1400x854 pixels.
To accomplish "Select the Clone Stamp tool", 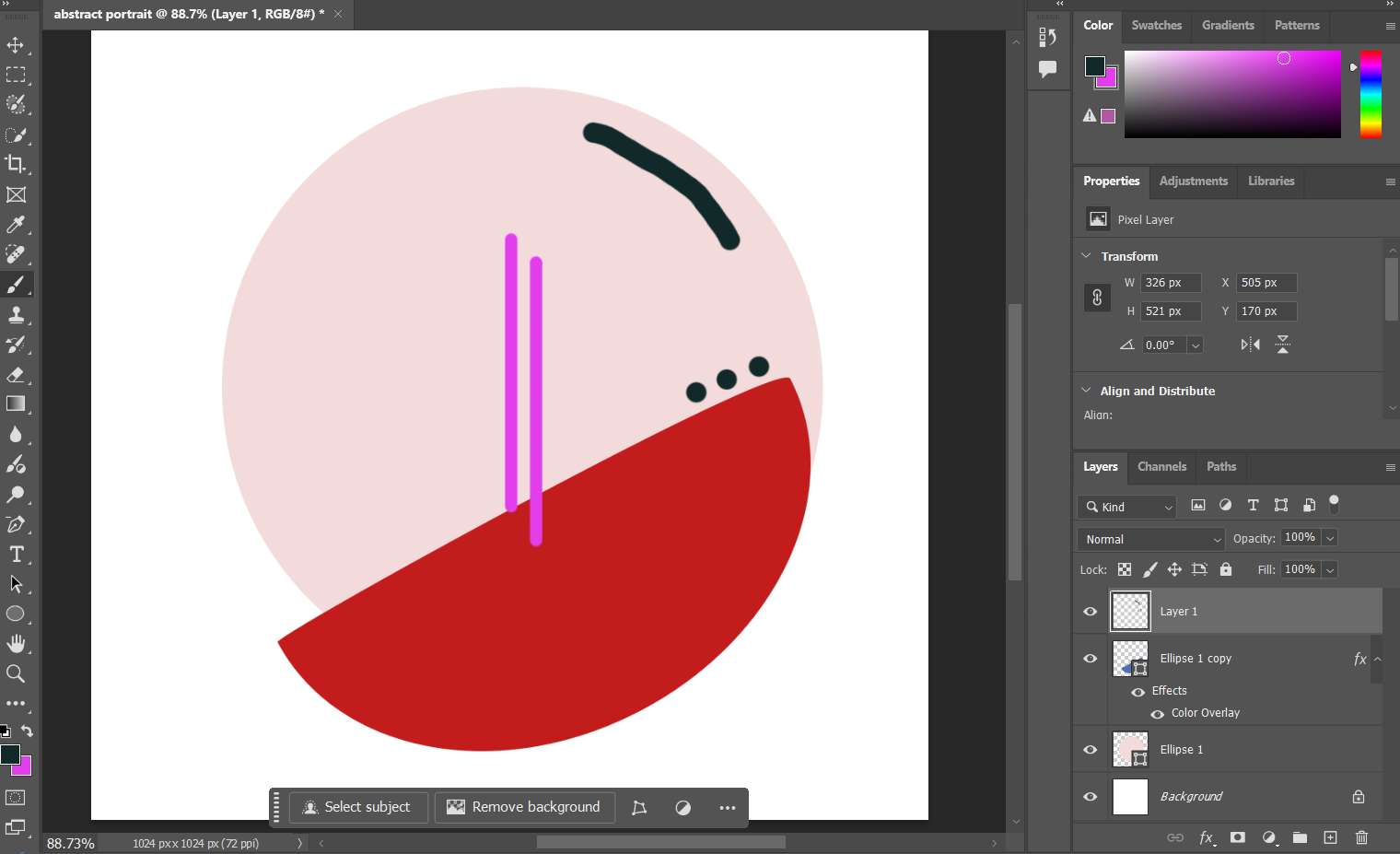I will tap(17, 314).
